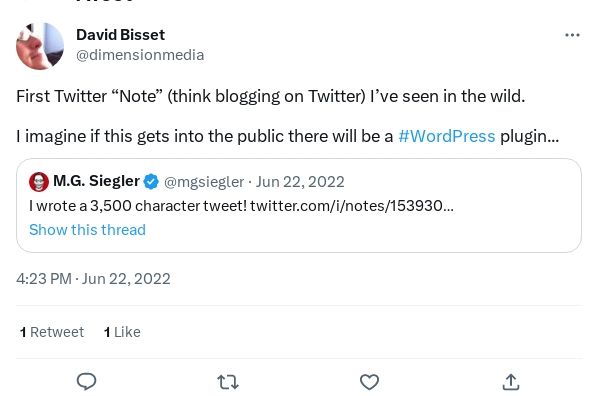Viewport: 598px width, 396px height.
Task: Click the David Bisset display name
Action: point(121,35)
